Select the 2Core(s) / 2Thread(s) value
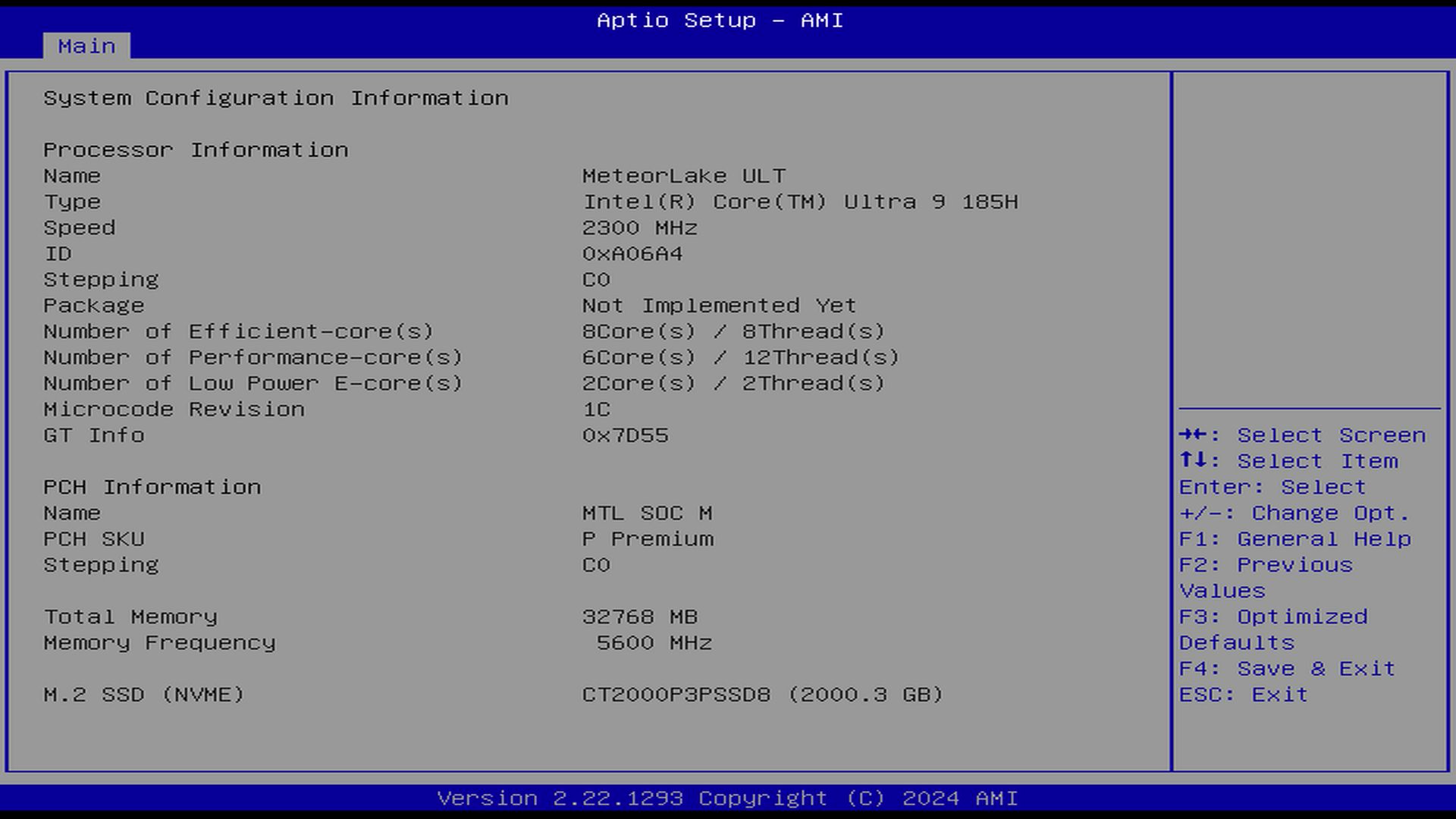The width and height of the screenshot is (1456, 819). (733, 384)
